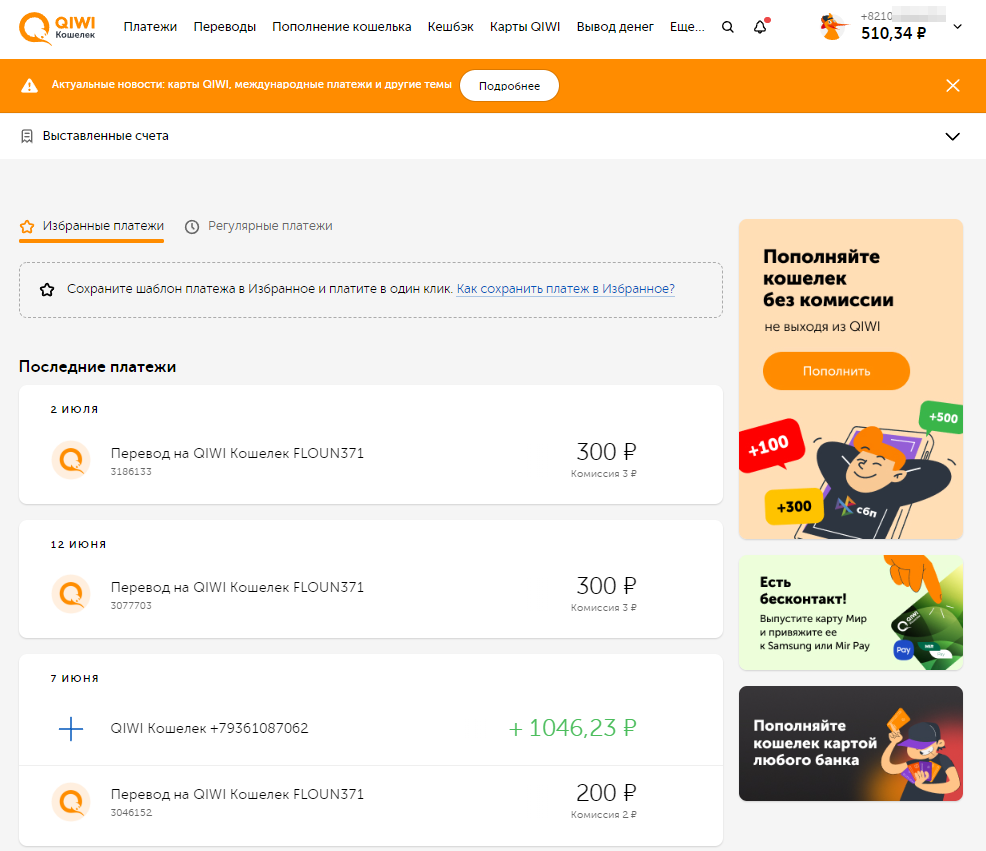Click the warning triangle icon in the orange banner
The width and height of the screenshot is (986, 851).
point(30,86)
